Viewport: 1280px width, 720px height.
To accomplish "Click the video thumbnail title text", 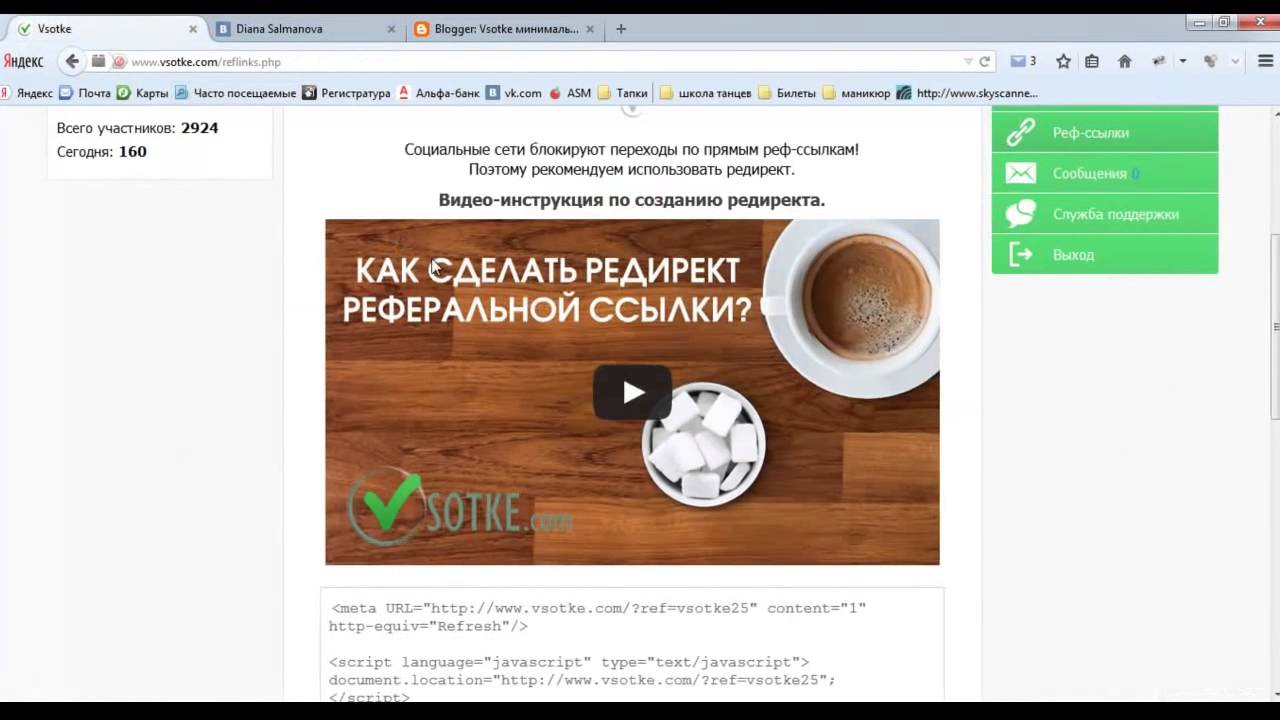I will click(548, 289).
